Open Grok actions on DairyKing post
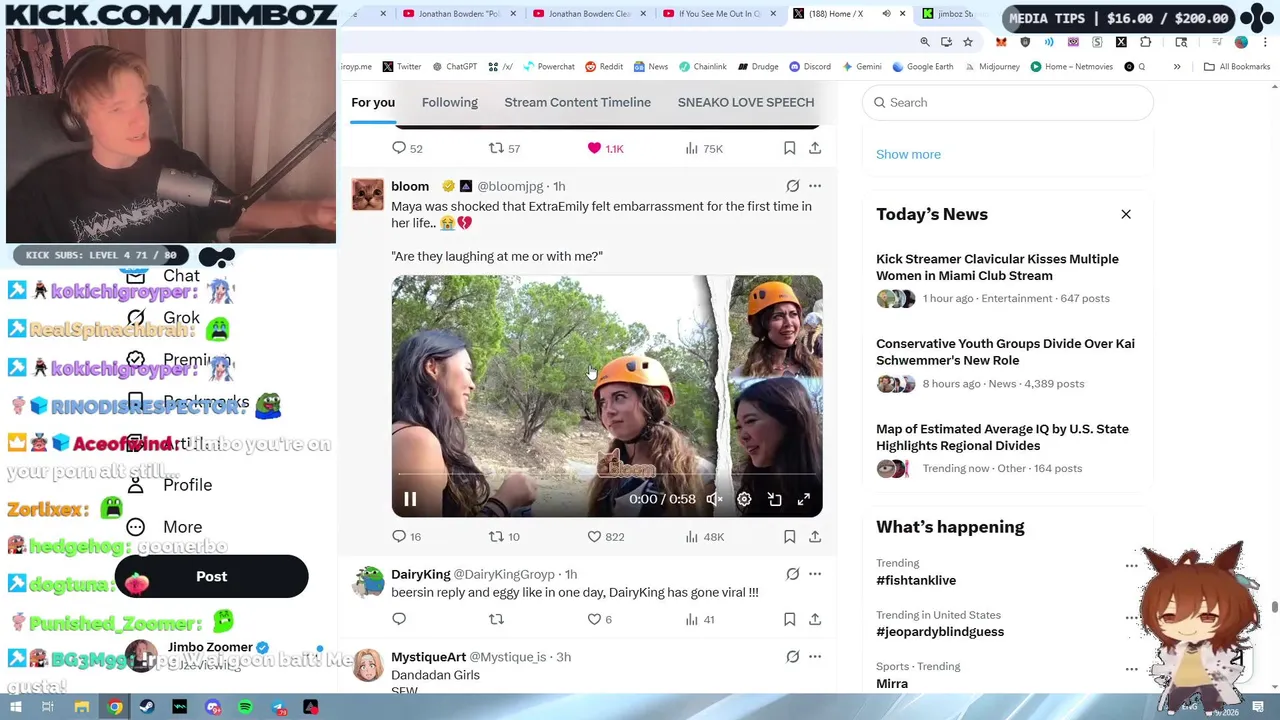Viewport: 1280px width, 720px height. [792, 574]
